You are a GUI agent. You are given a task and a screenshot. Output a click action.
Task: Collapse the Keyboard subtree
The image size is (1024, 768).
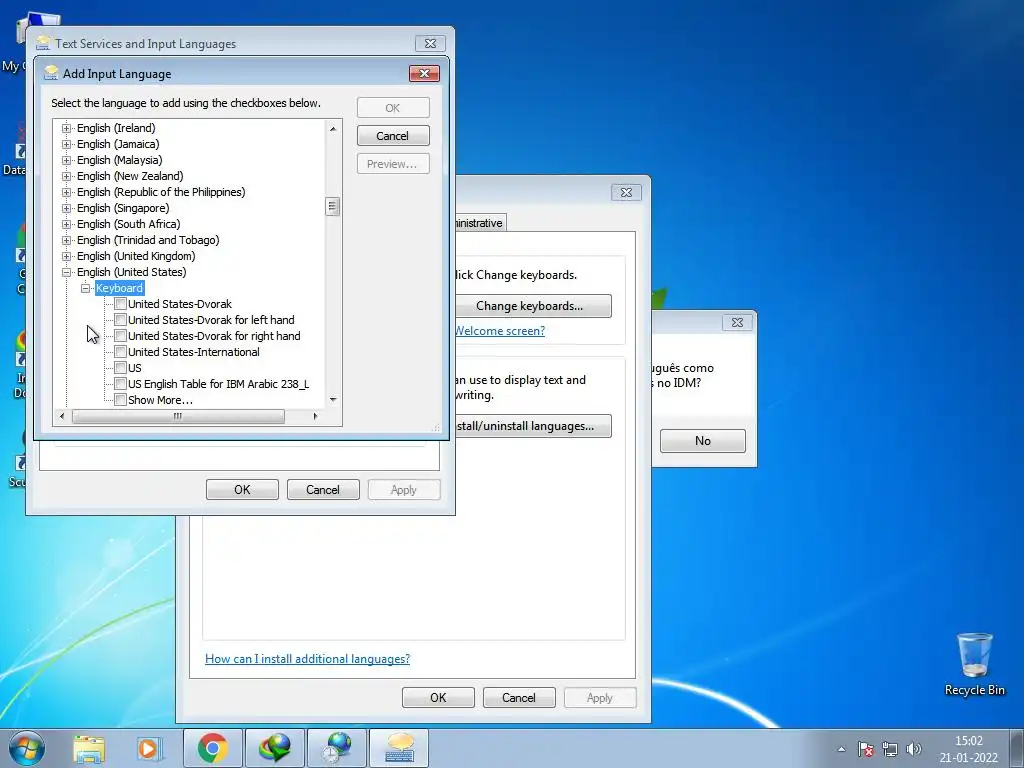[86, 288]
